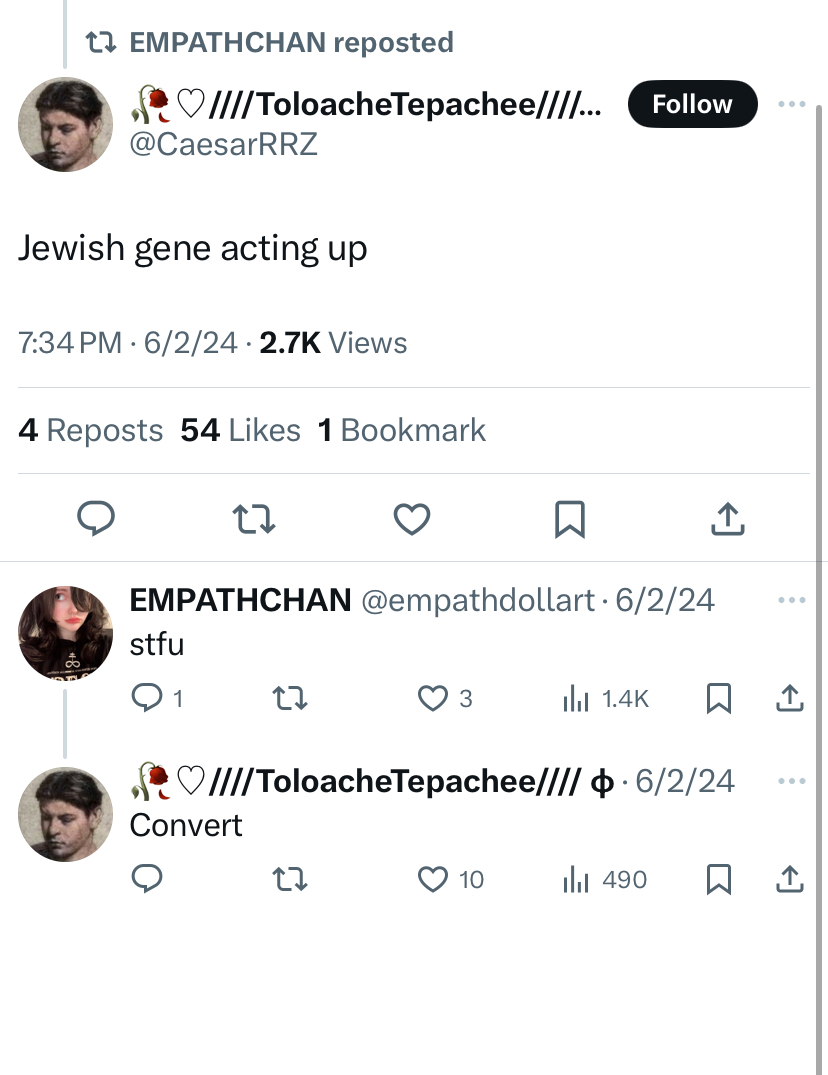View analytics for the stfu reply showing 1.4K
Screen dimensions: 828x1075
tap(605, 699)
